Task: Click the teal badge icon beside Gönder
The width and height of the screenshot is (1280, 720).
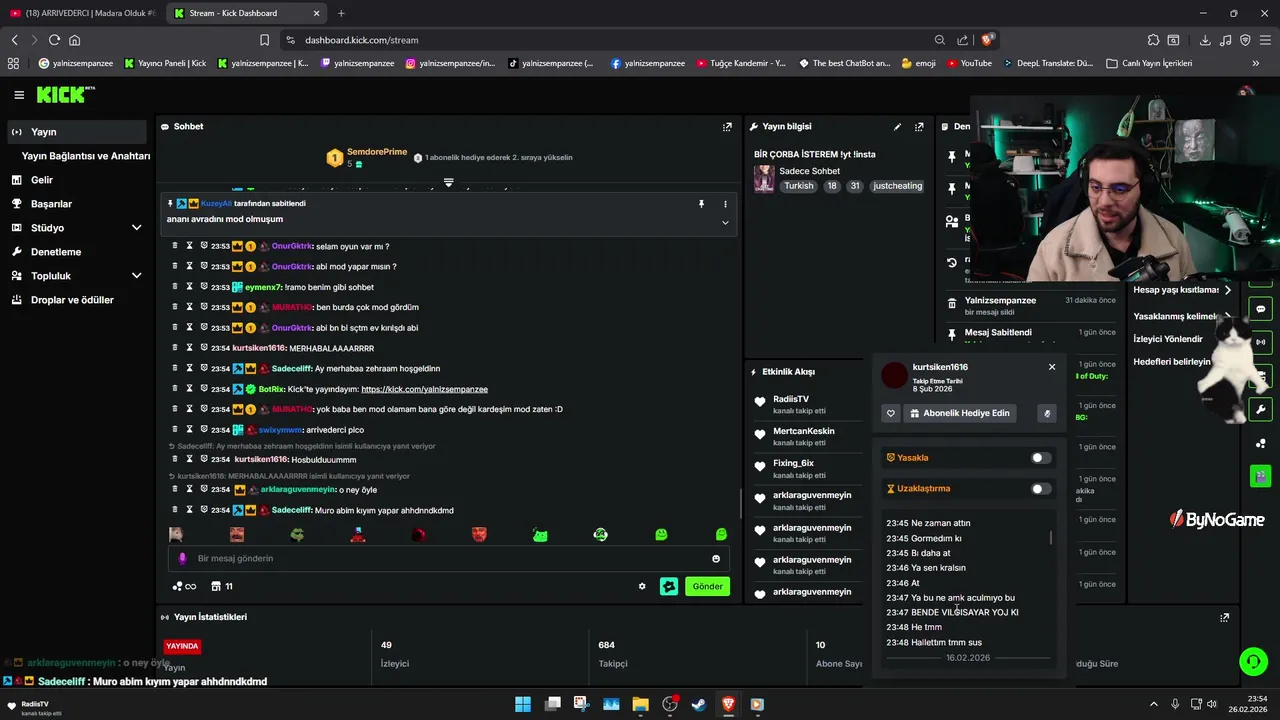Action: (669, 587)
